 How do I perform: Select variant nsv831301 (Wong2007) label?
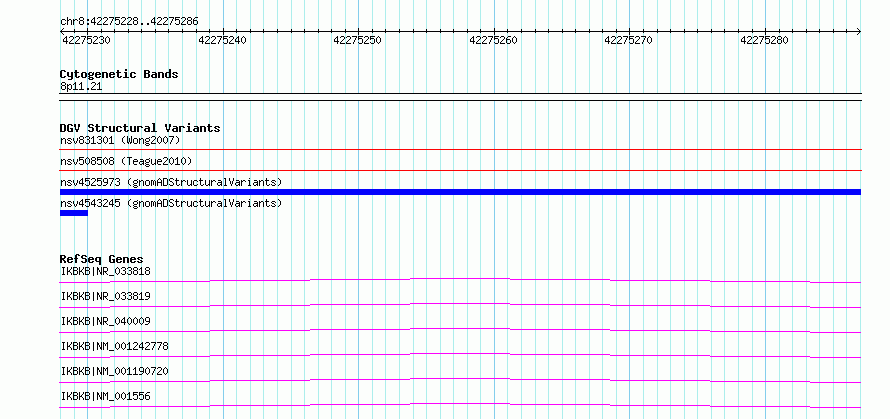point(120,140)
